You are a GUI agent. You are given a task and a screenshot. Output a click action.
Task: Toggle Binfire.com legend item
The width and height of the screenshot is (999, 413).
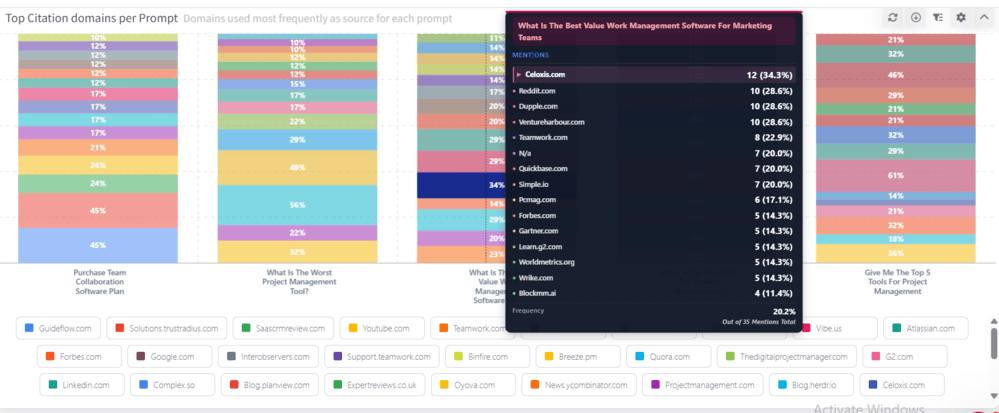pyautogui.click(x=486, y=357)
